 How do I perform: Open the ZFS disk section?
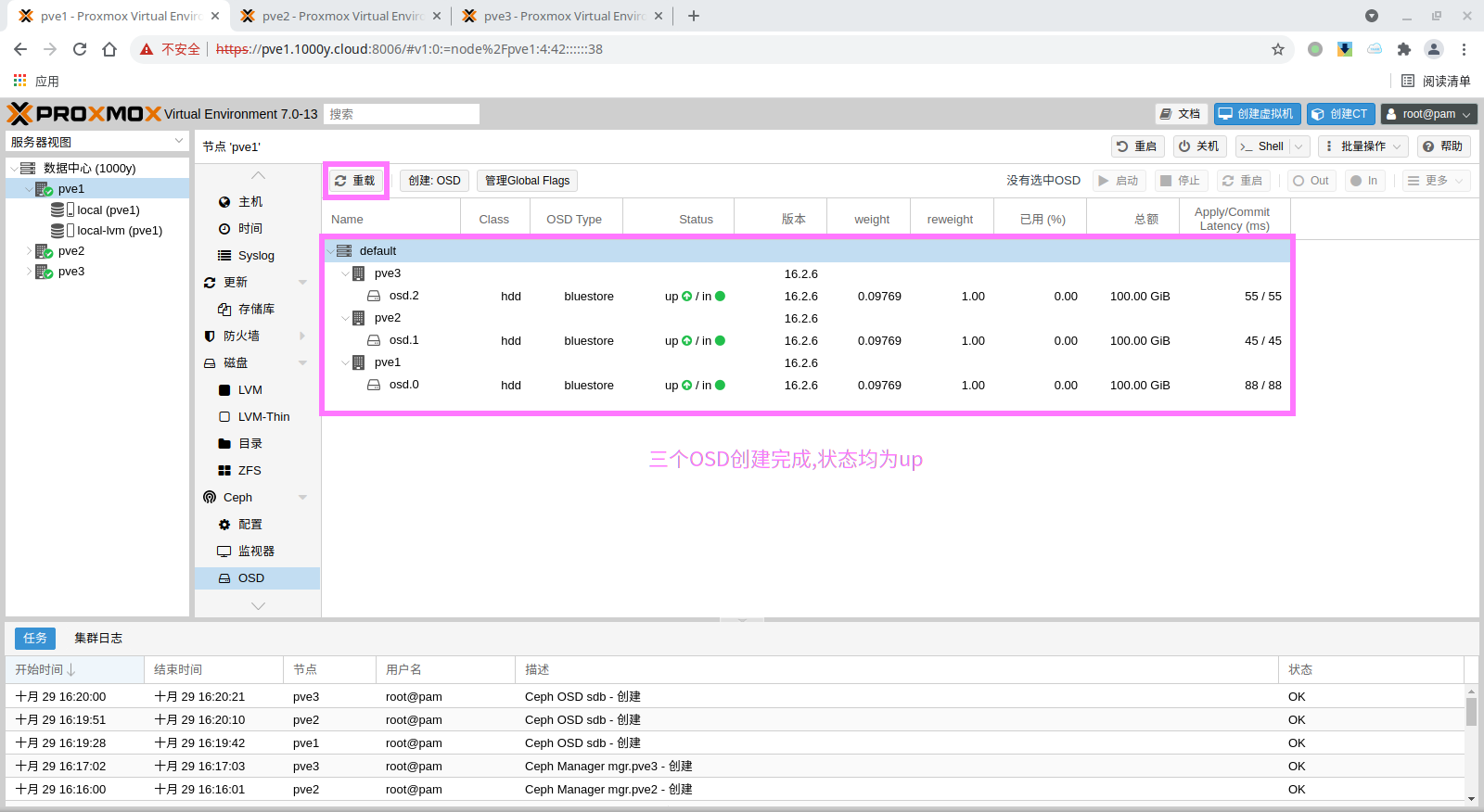[x=249, y=471]
